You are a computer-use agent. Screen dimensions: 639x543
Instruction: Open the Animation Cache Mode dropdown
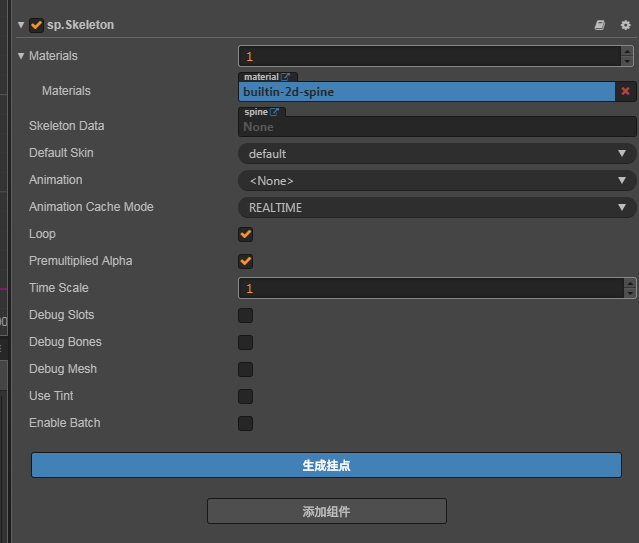[436, 208]
